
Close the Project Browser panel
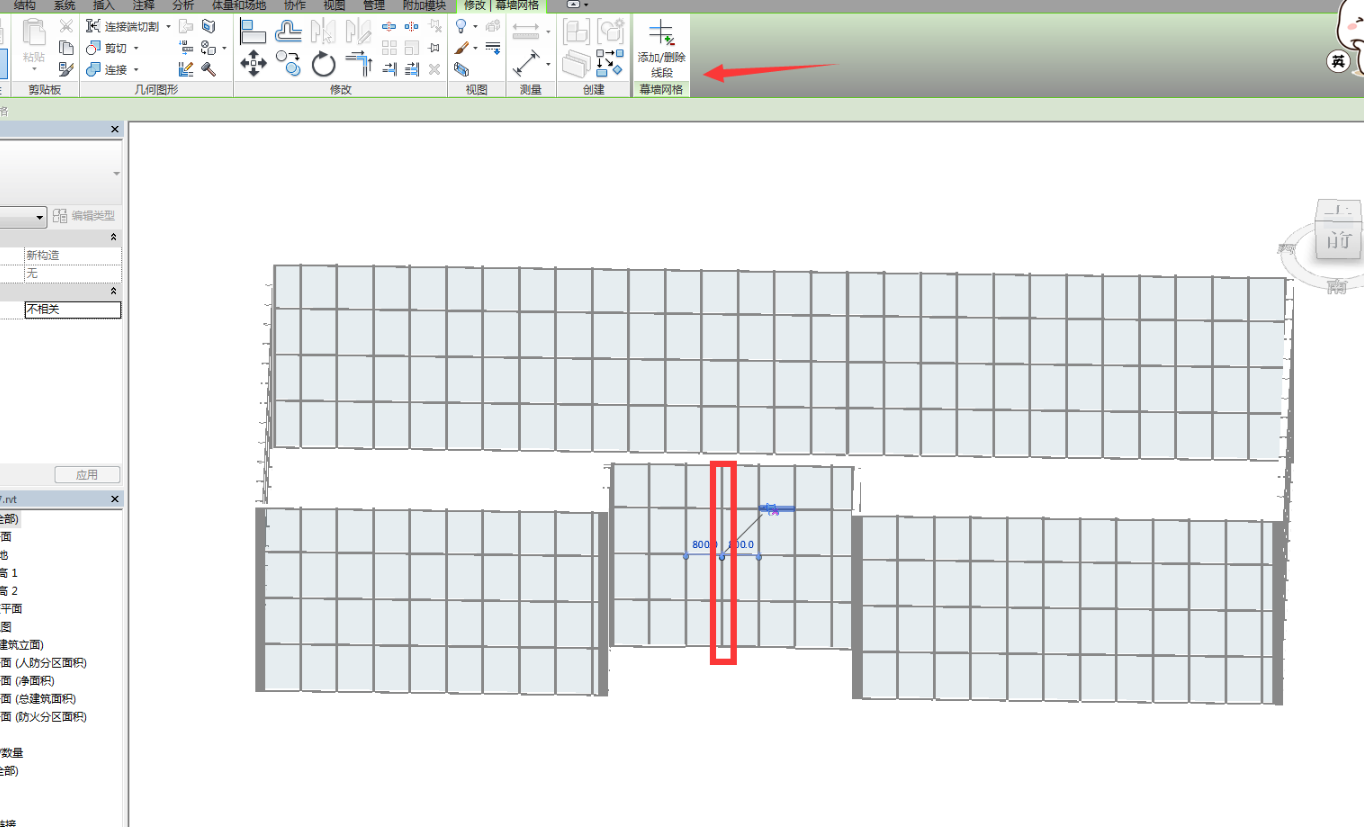click(x=114, y=499)
